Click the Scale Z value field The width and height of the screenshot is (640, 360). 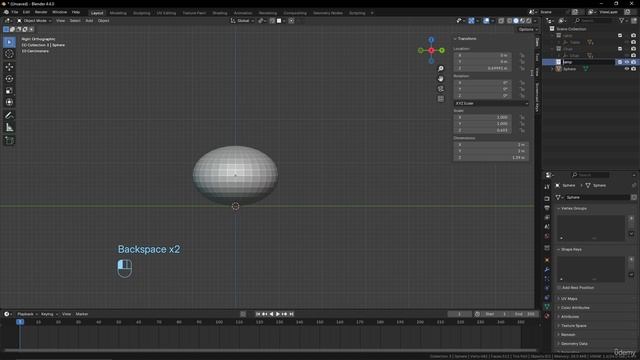482,130
